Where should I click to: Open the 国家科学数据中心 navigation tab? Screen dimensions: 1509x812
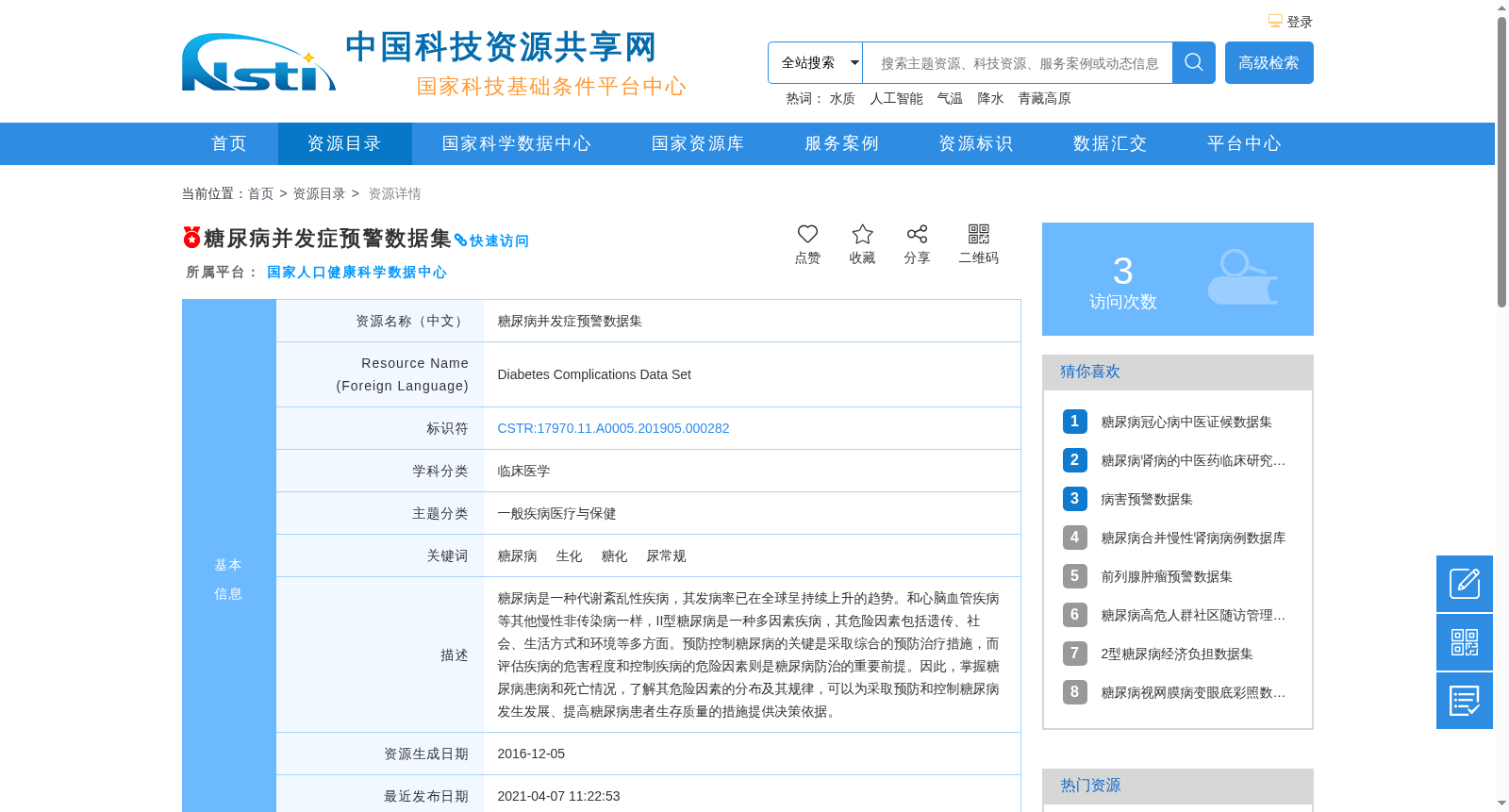[517, 143]
